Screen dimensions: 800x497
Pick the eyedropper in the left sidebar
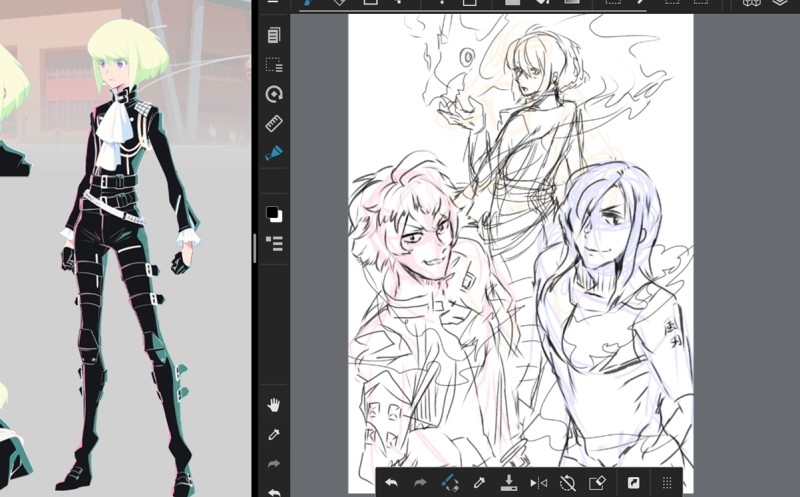[273, 434]
